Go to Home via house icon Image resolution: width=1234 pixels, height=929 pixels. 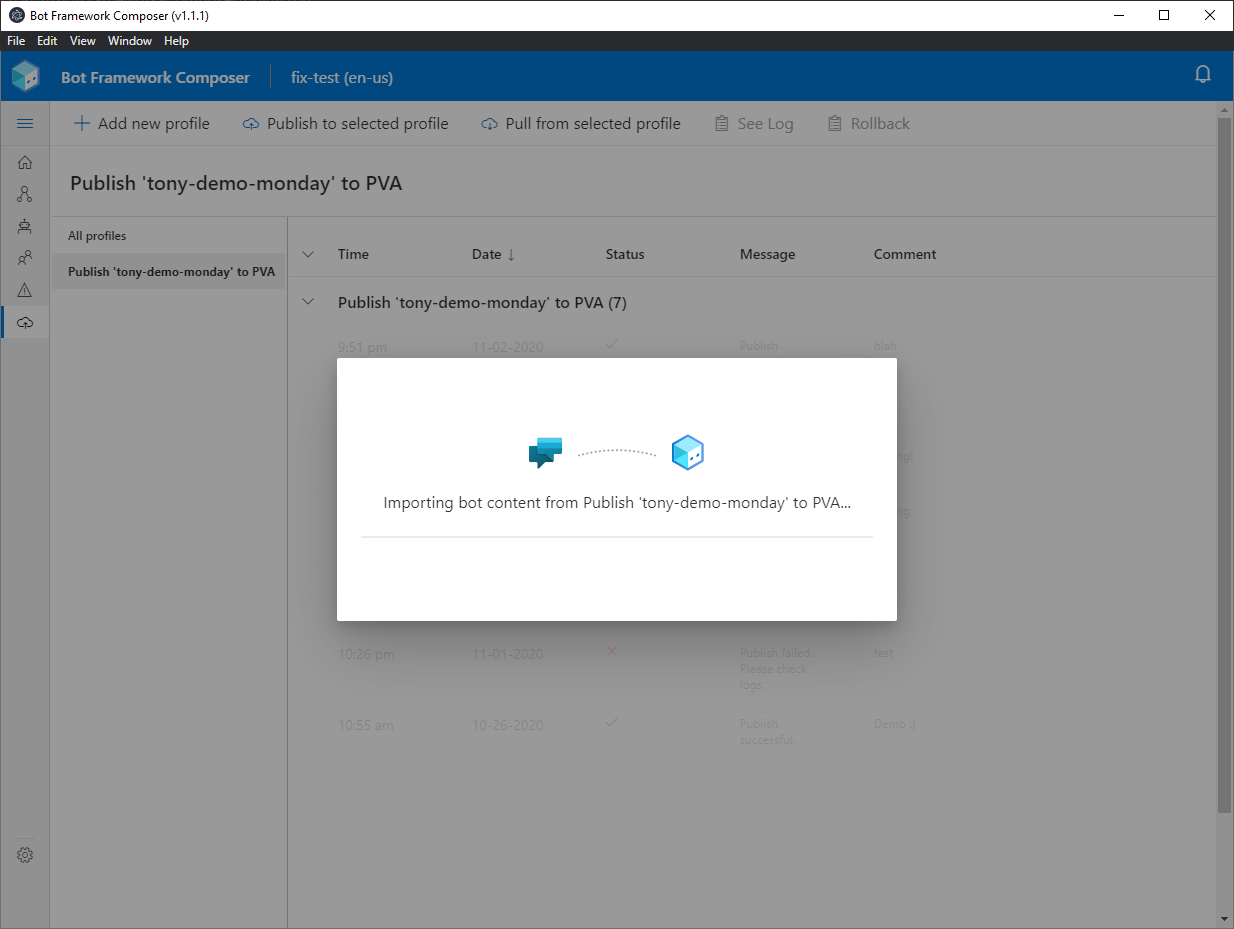(25, 162)
